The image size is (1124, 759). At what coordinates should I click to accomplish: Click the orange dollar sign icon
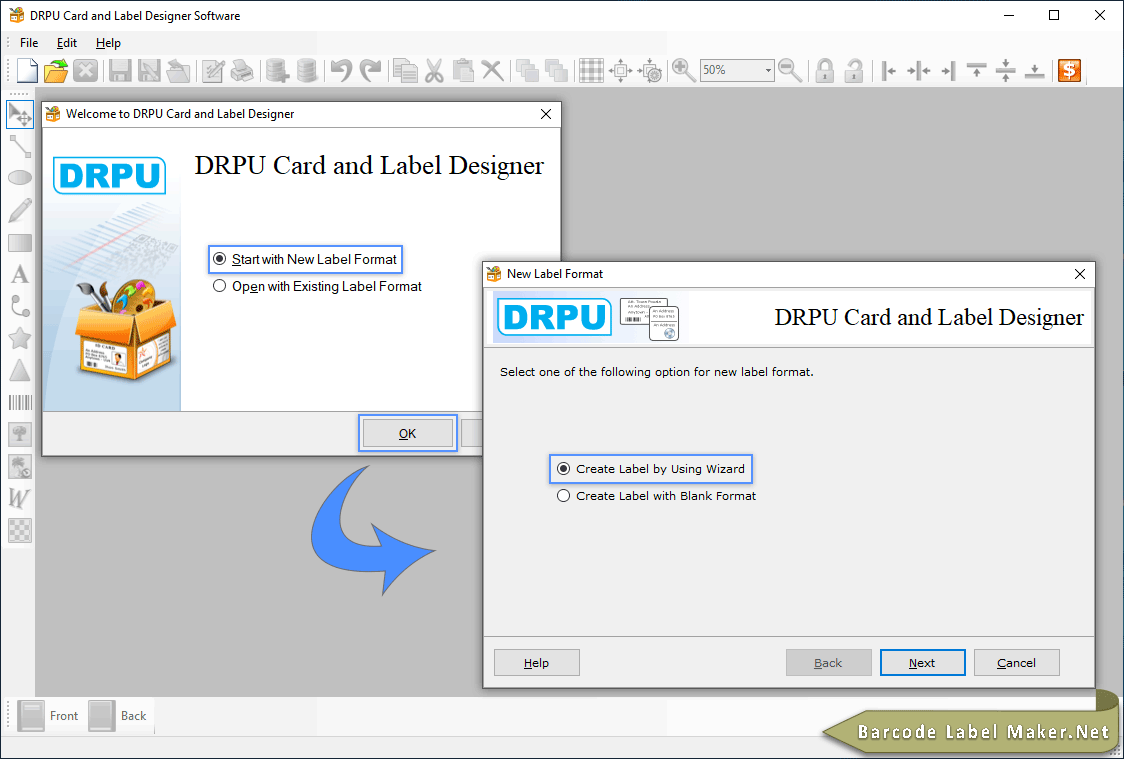tap(1069, 70)
